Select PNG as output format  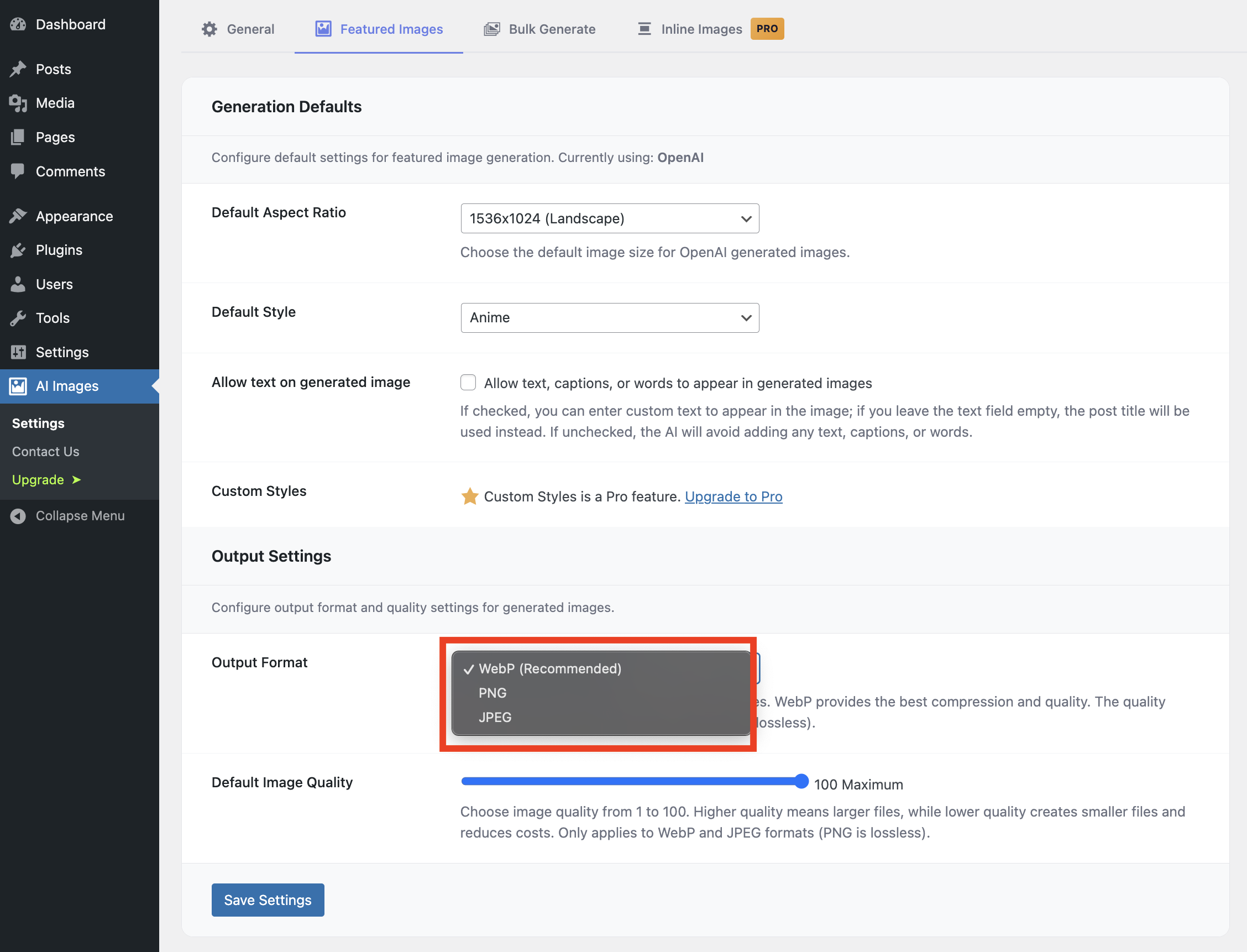coord(493,693)
